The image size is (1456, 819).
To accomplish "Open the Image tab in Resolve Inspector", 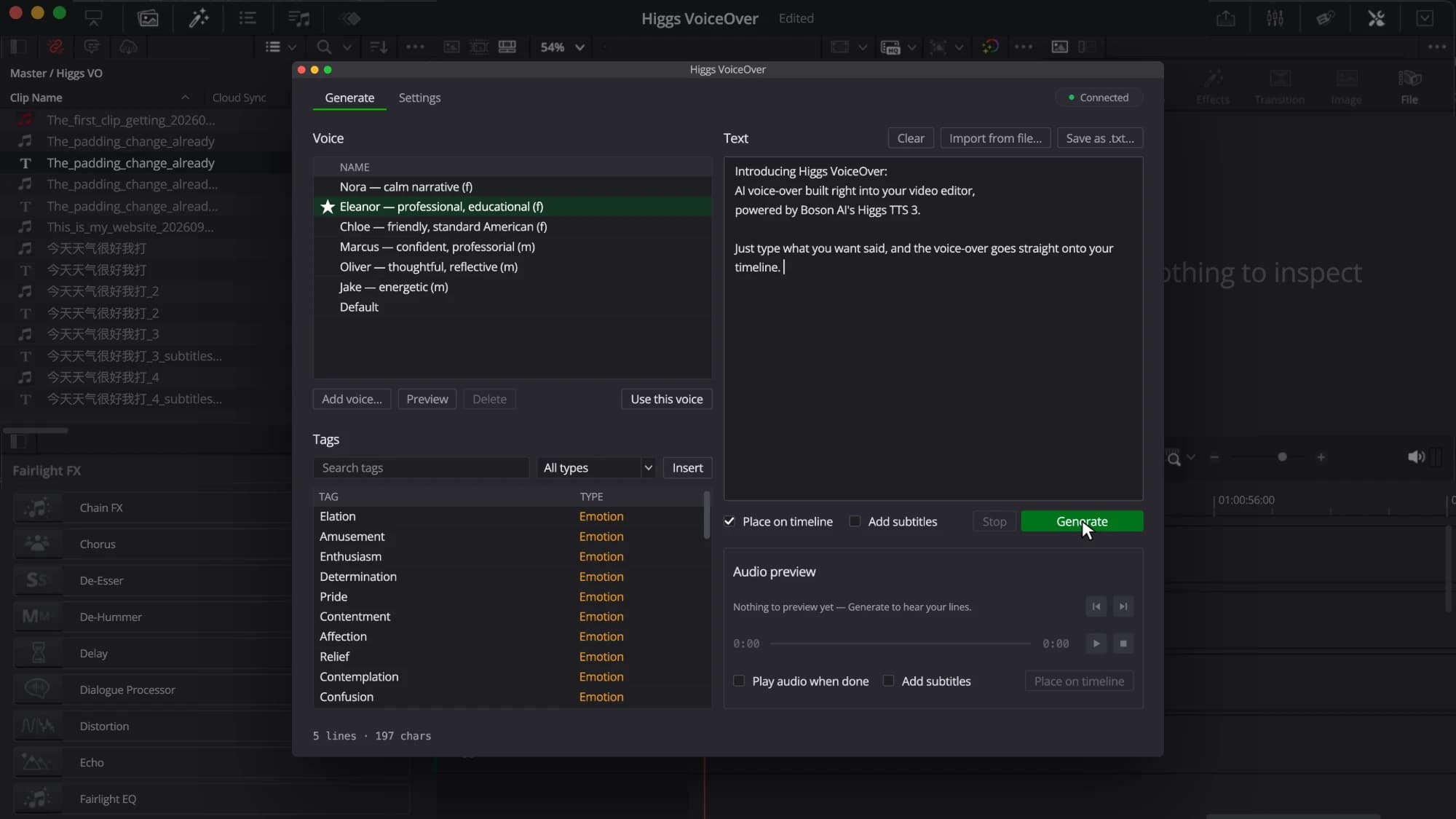I will tap(1346, 87).
